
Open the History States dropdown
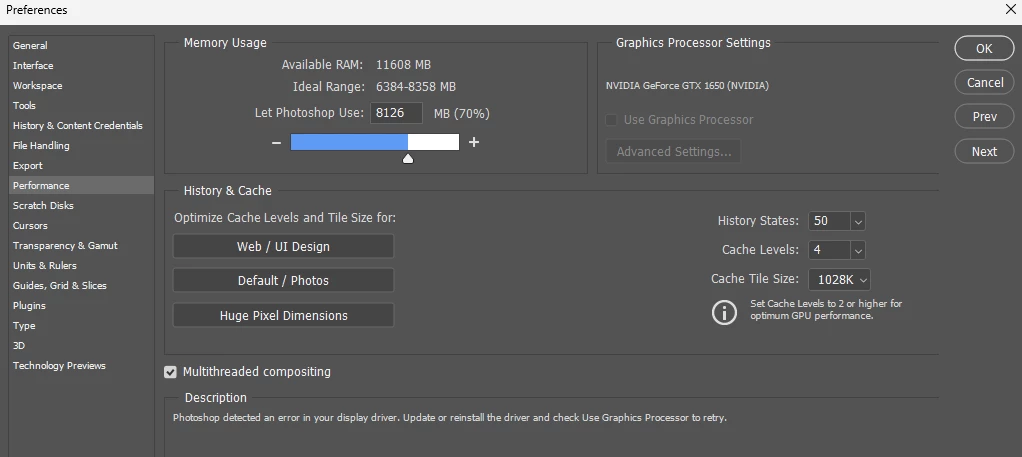coord(858,222)
